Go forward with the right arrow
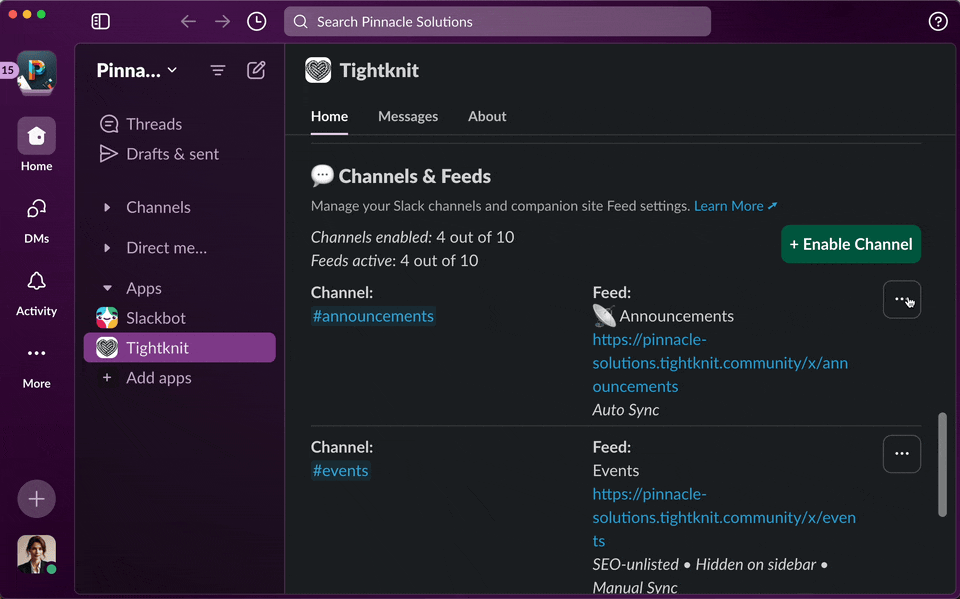The image size is (960, 599). pos(222,21)
